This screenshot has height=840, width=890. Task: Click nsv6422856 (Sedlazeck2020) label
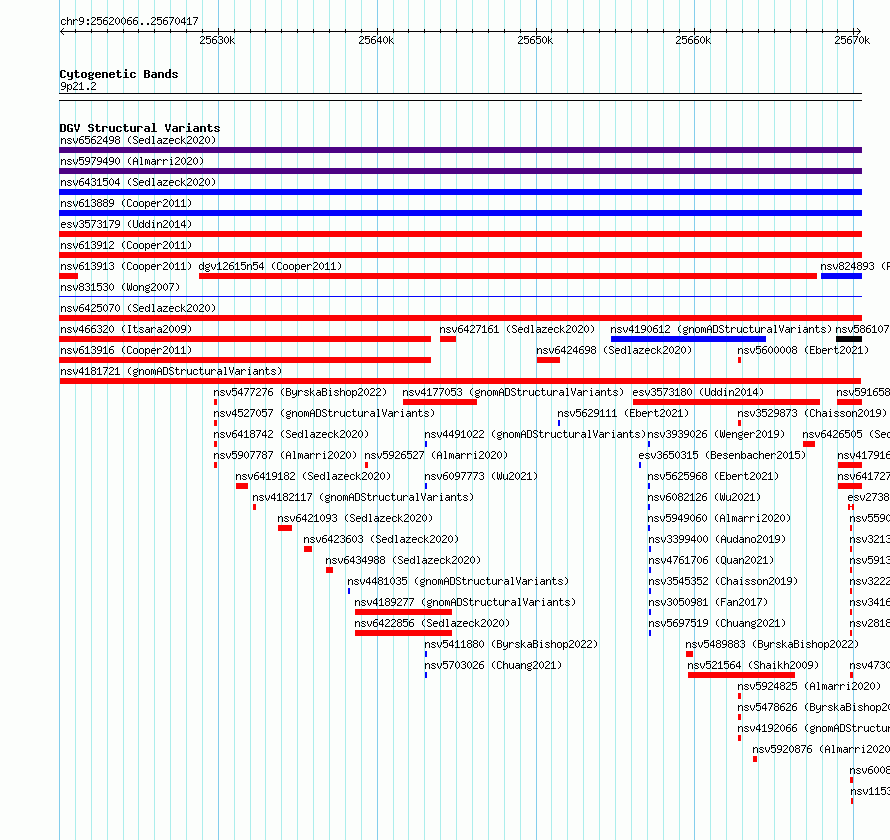coord(433,623)
